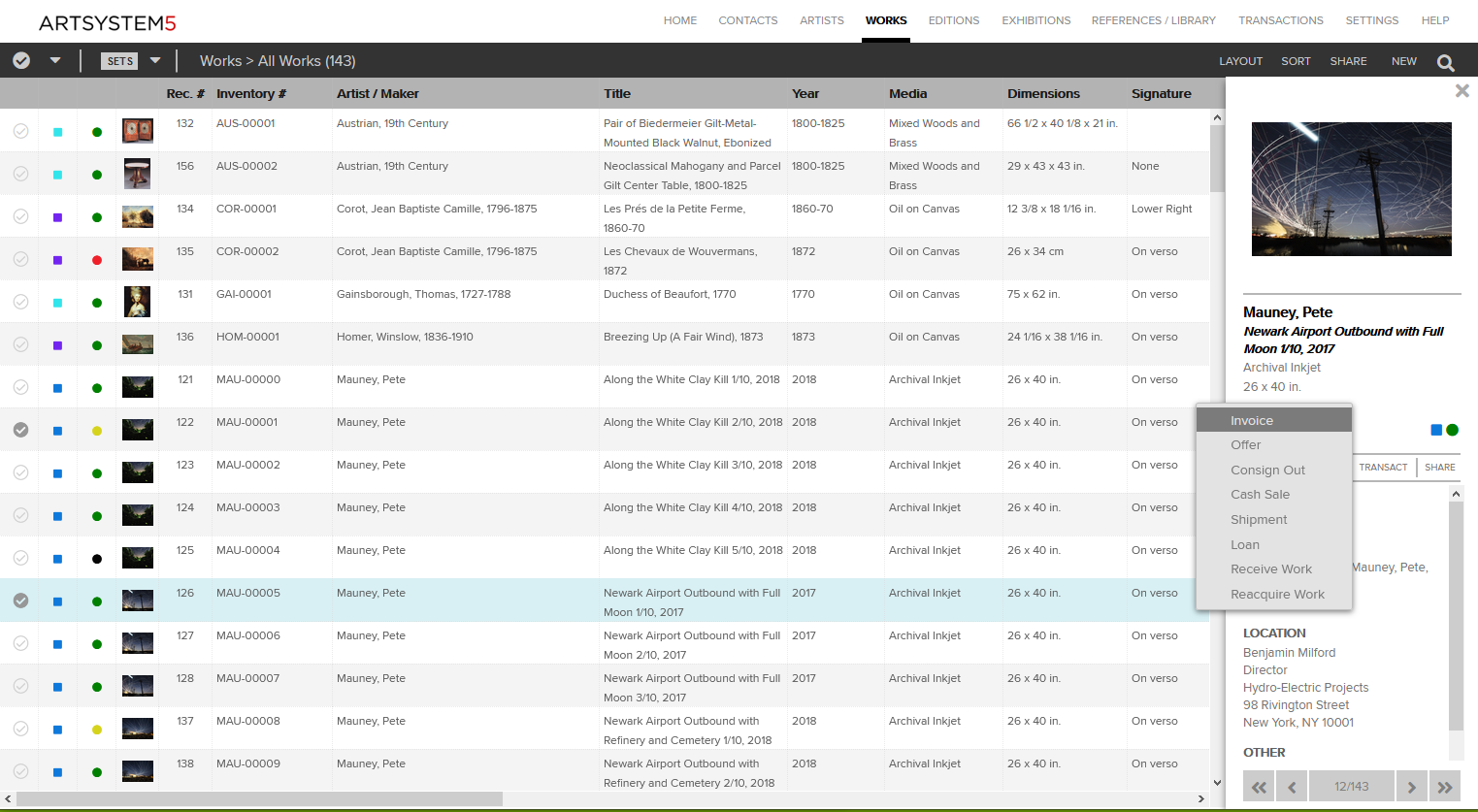
Task: Click the Year column header
Action: [805, 94]
